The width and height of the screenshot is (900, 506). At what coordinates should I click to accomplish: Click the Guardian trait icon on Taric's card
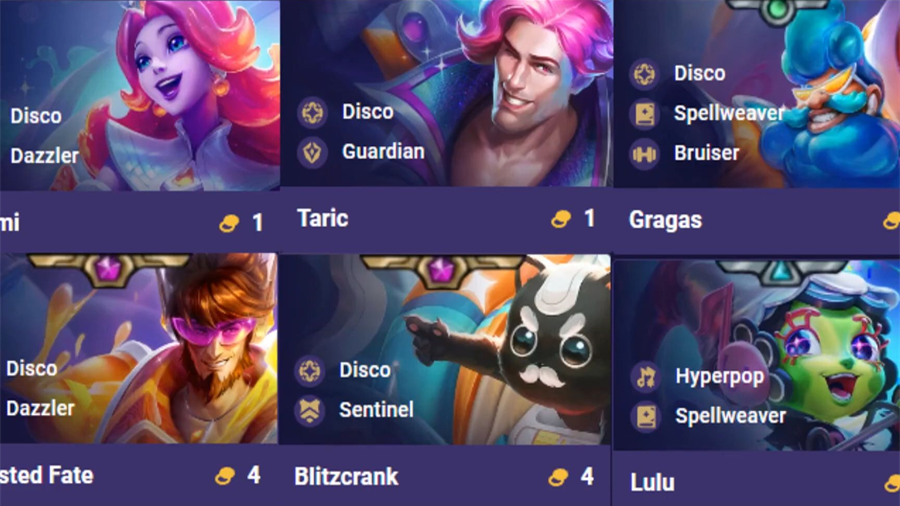[312, 152]
